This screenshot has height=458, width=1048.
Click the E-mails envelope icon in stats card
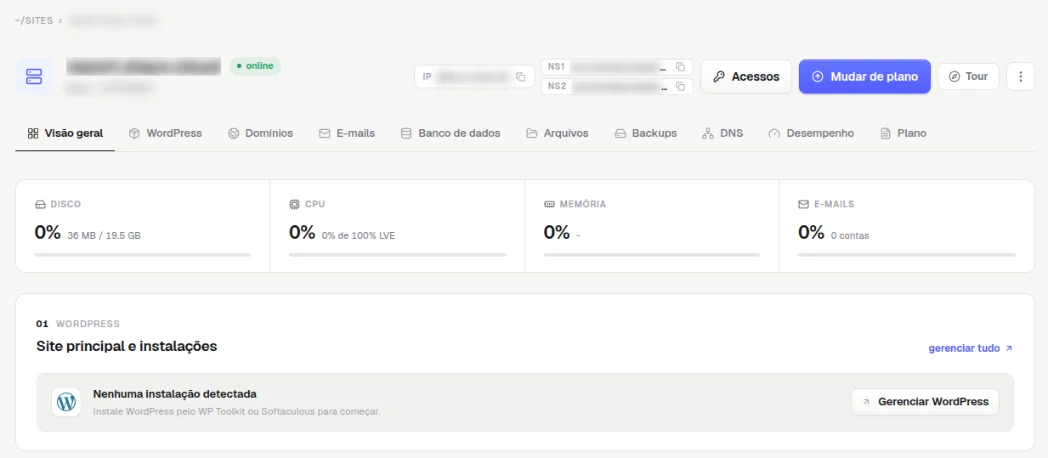804,204
